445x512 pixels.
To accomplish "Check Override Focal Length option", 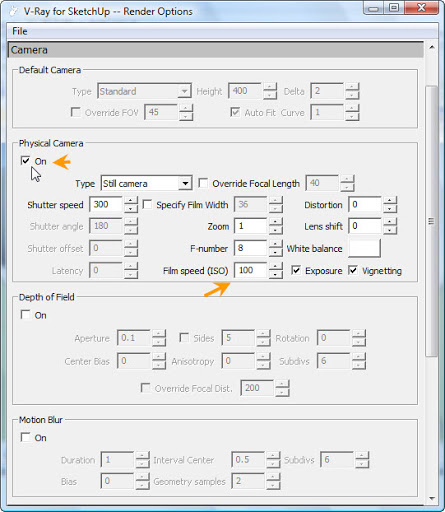I will pyautogui.click(x=203, y=183).
